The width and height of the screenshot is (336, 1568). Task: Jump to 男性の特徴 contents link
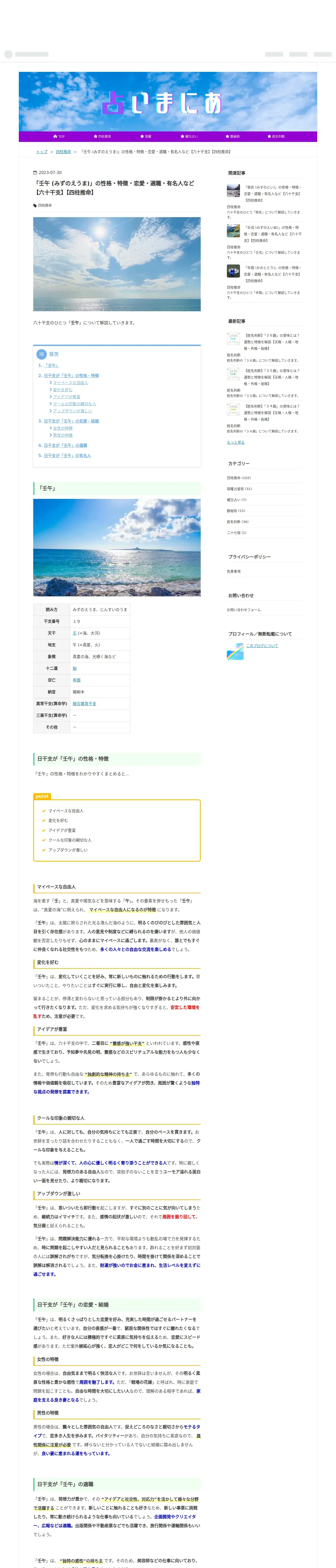(63, 435)
